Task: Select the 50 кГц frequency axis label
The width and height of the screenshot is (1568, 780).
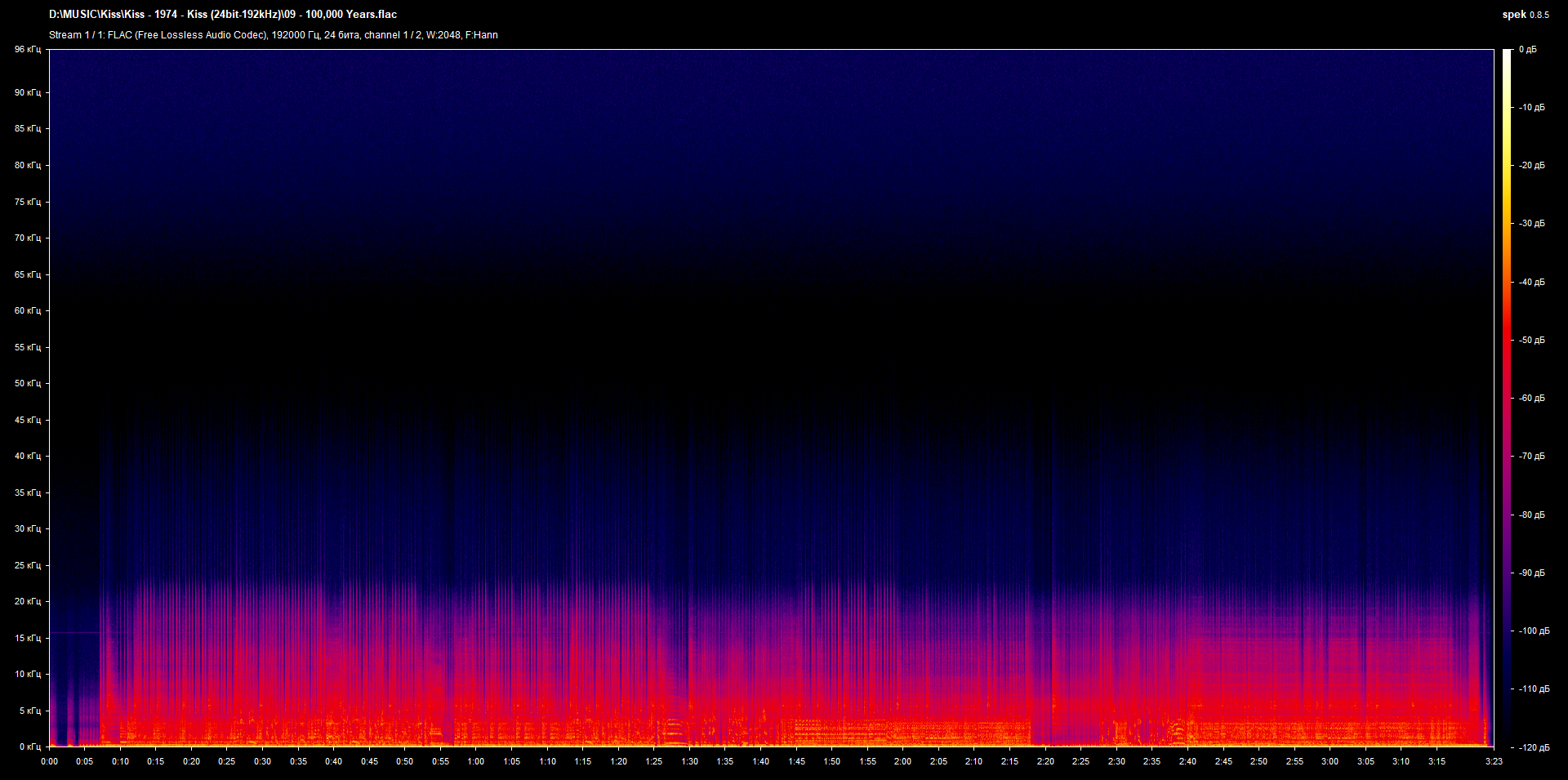Action: (x=27, y=383)
